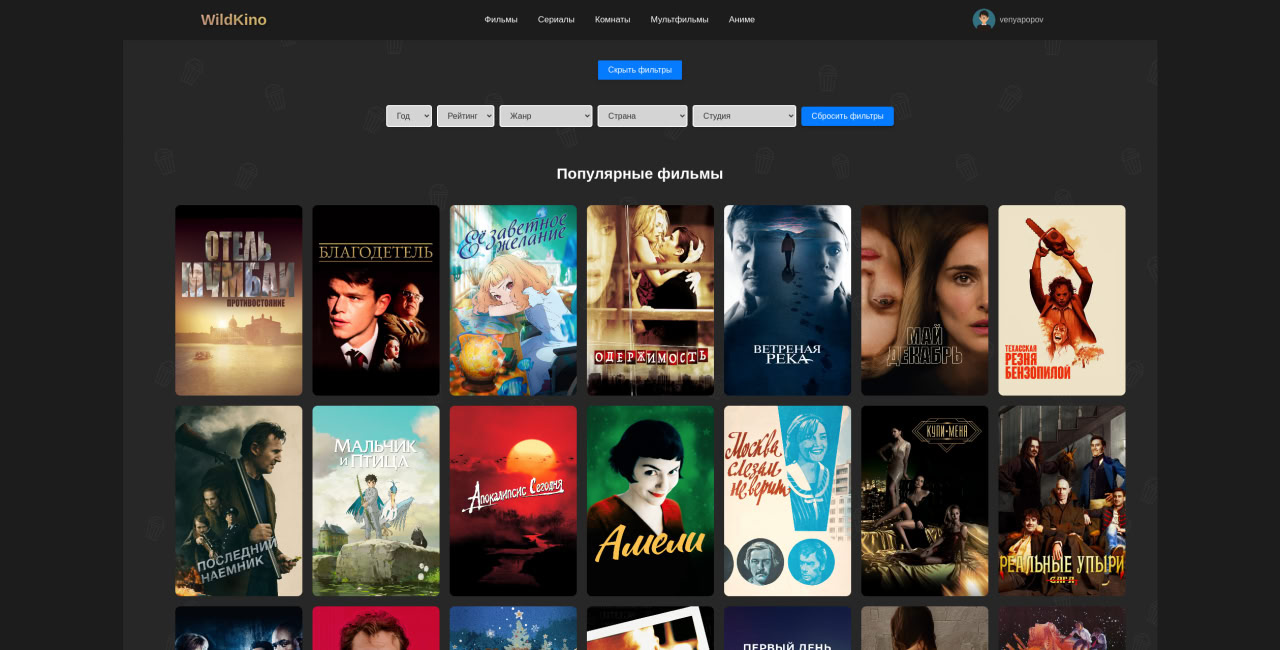Select the Последний наемник poster
Screen dimensions: 1280x650
click(x=239, y=501)
